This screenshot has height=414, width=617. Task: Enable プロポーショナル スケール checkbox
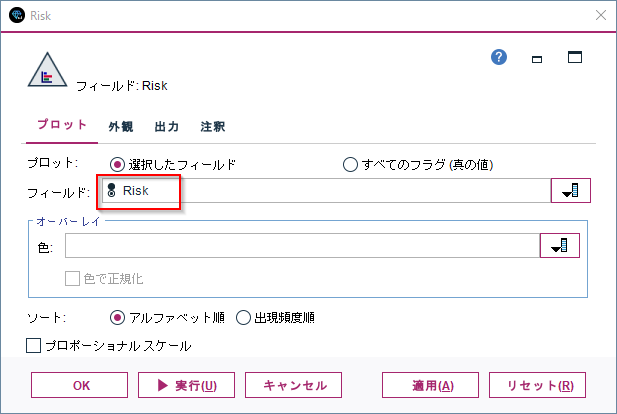click(x=33, y=346)
